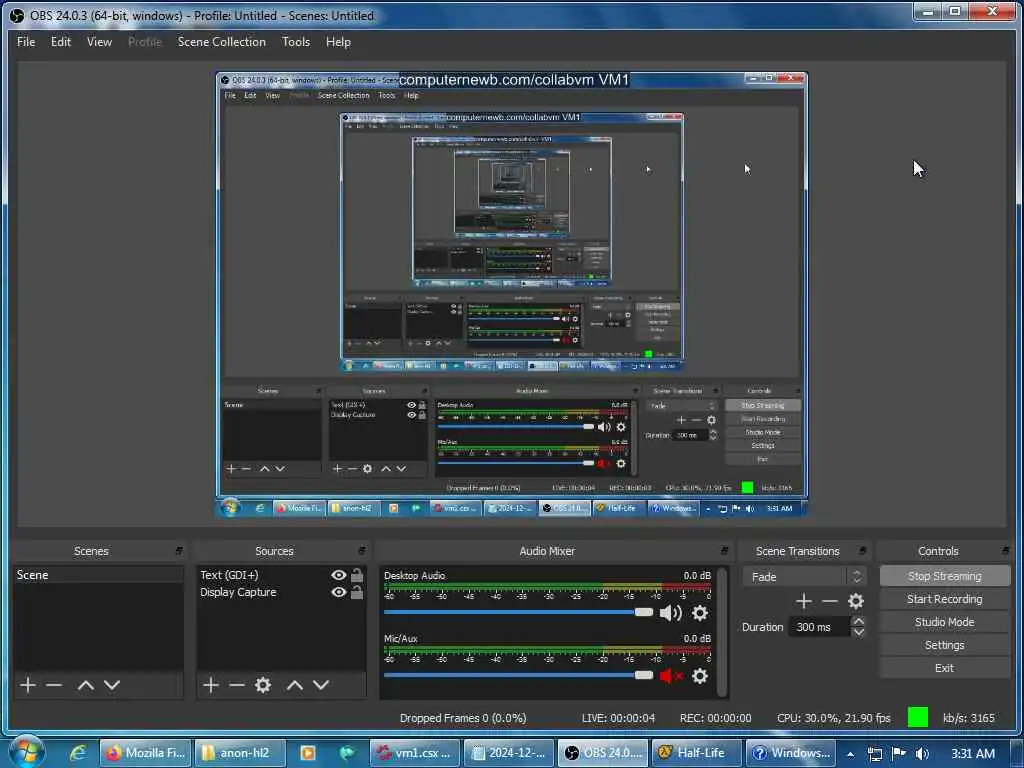Screen dimensions: 1024x768
Task: Remove selected scene with minus icon
Action: [x=54, y=685]
